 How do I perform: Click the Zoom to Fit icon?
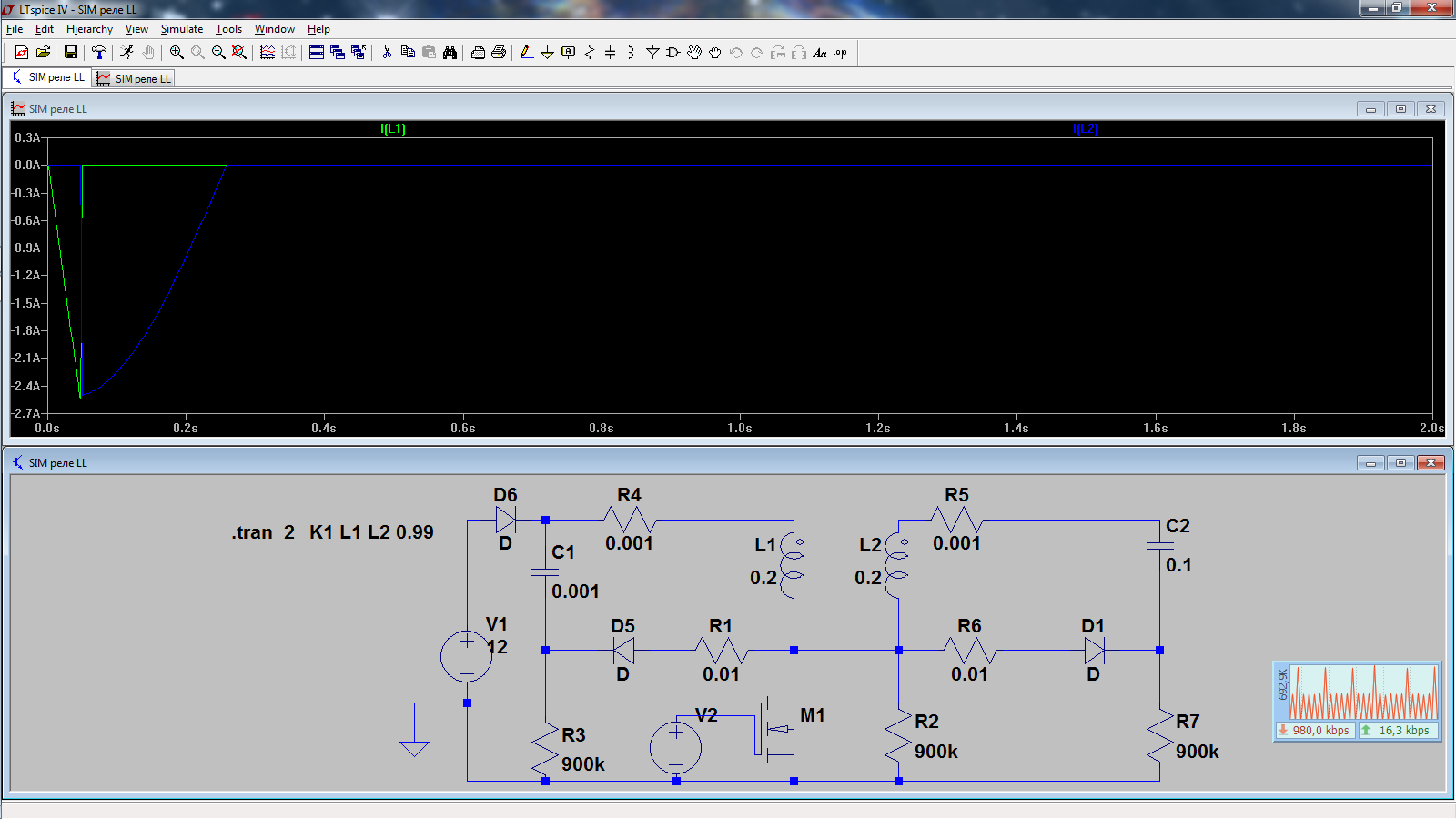coord(239,53)
